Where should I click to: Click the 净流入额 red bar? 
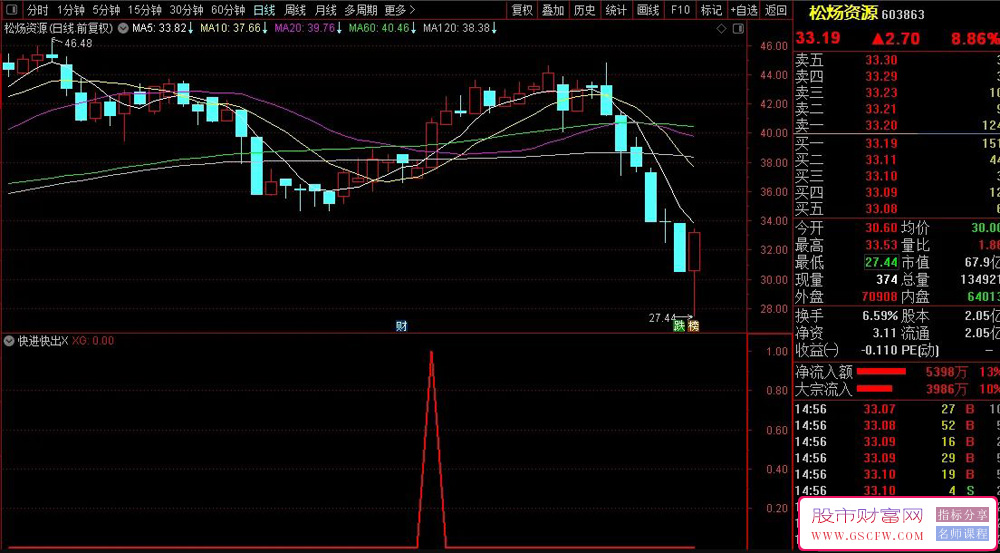(881, 371)
